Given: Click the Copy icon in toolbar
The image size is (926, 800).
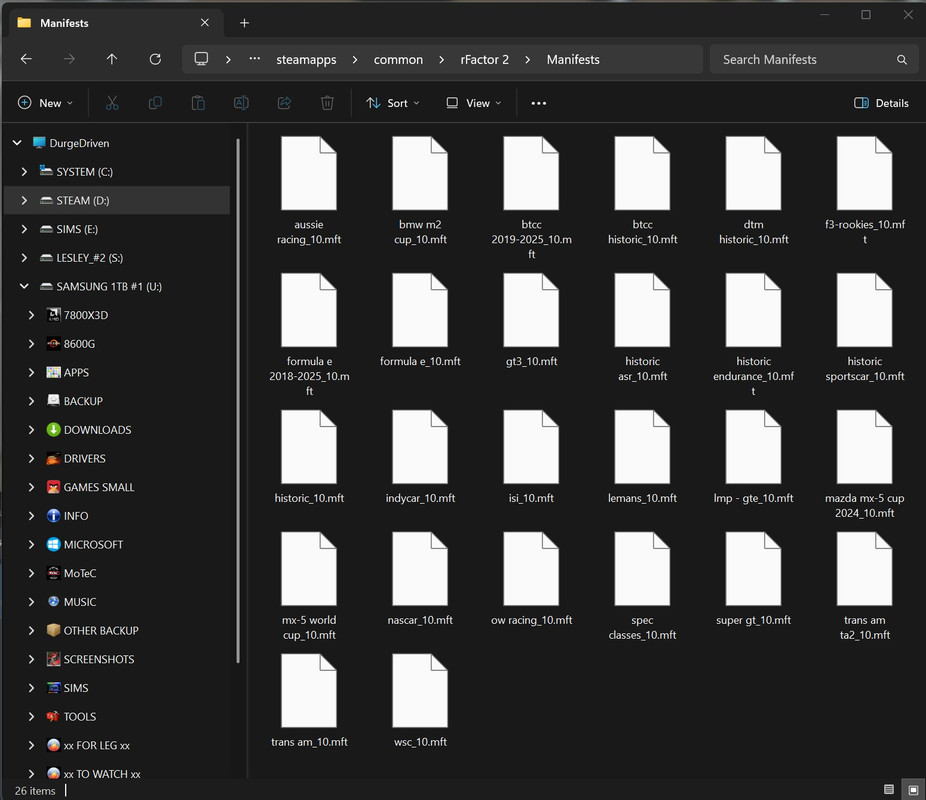Looking at the screenshot, I should (x=155, y=103).
